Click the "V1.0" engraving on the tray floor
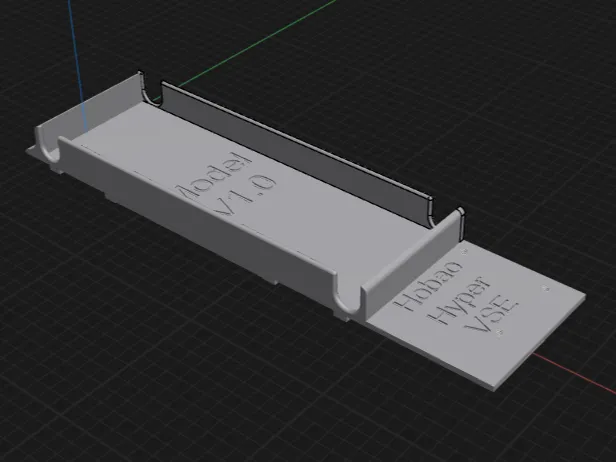The width and height of the screenshot is (616, 462). point(244,195)
